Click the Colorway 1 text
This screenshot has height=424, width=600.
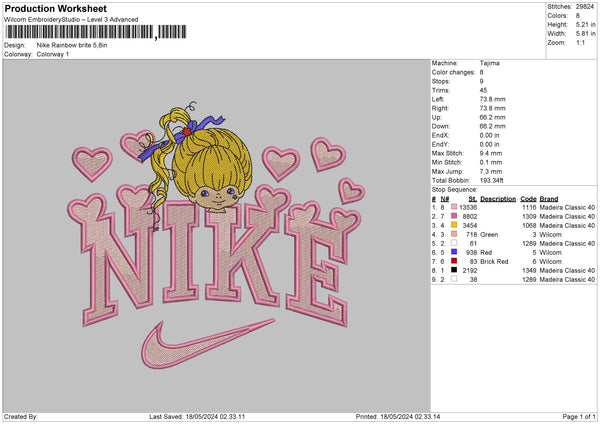53,54
